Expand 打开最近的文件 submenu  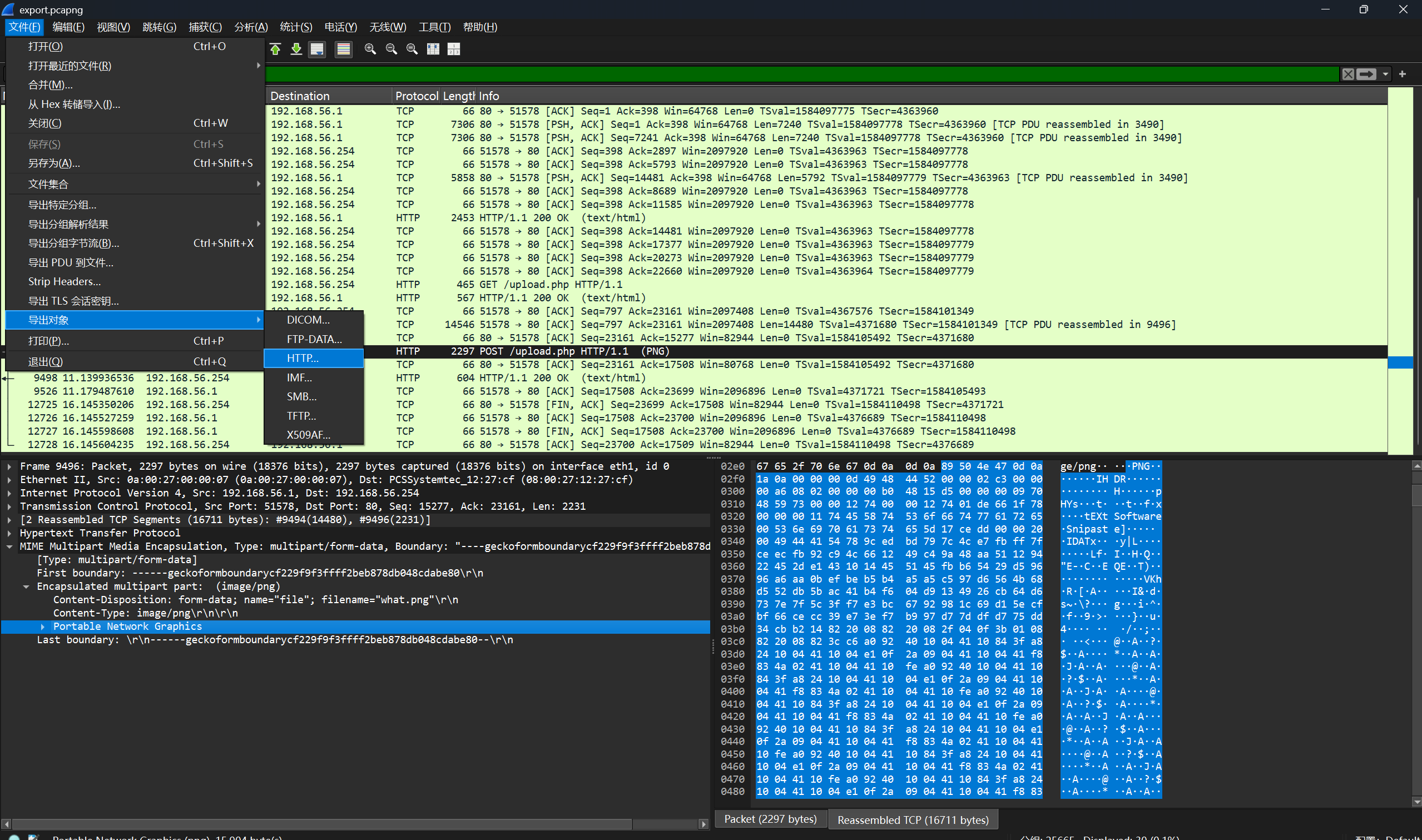(135, 66)
